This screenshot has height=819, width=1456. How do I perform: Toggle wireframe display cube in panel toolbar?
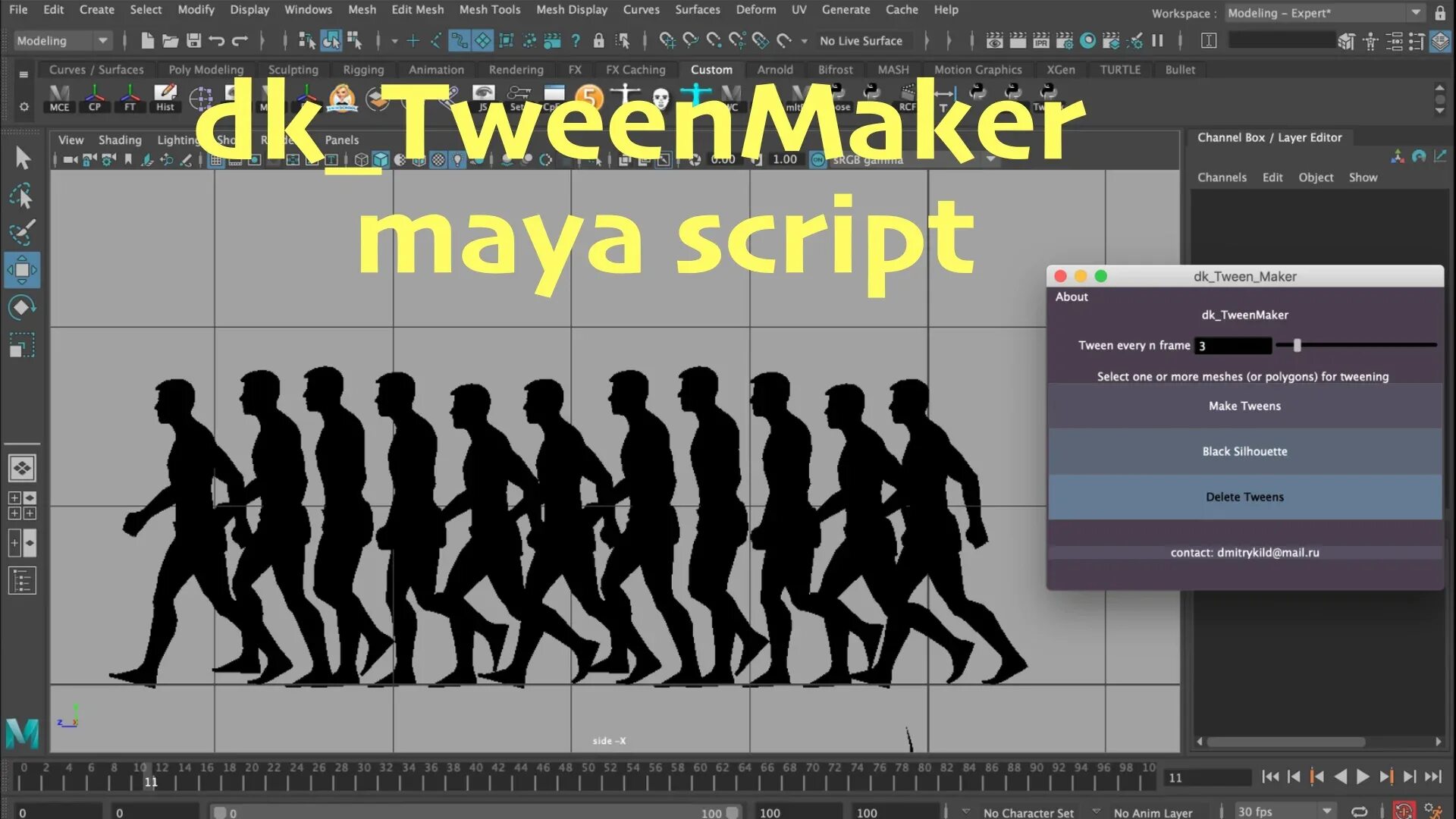(x=362, y=160)
